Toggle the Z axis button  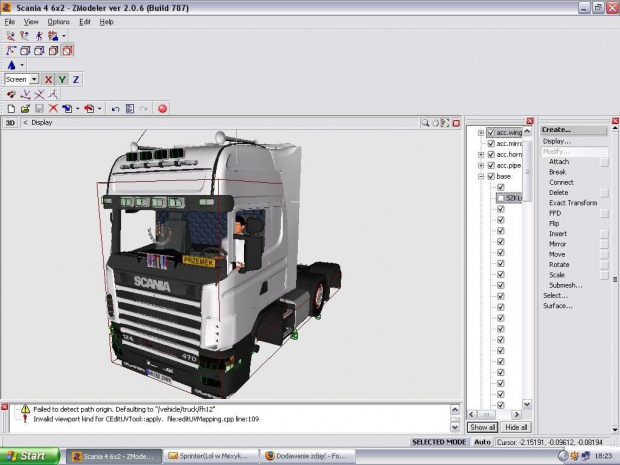(76, 79)
